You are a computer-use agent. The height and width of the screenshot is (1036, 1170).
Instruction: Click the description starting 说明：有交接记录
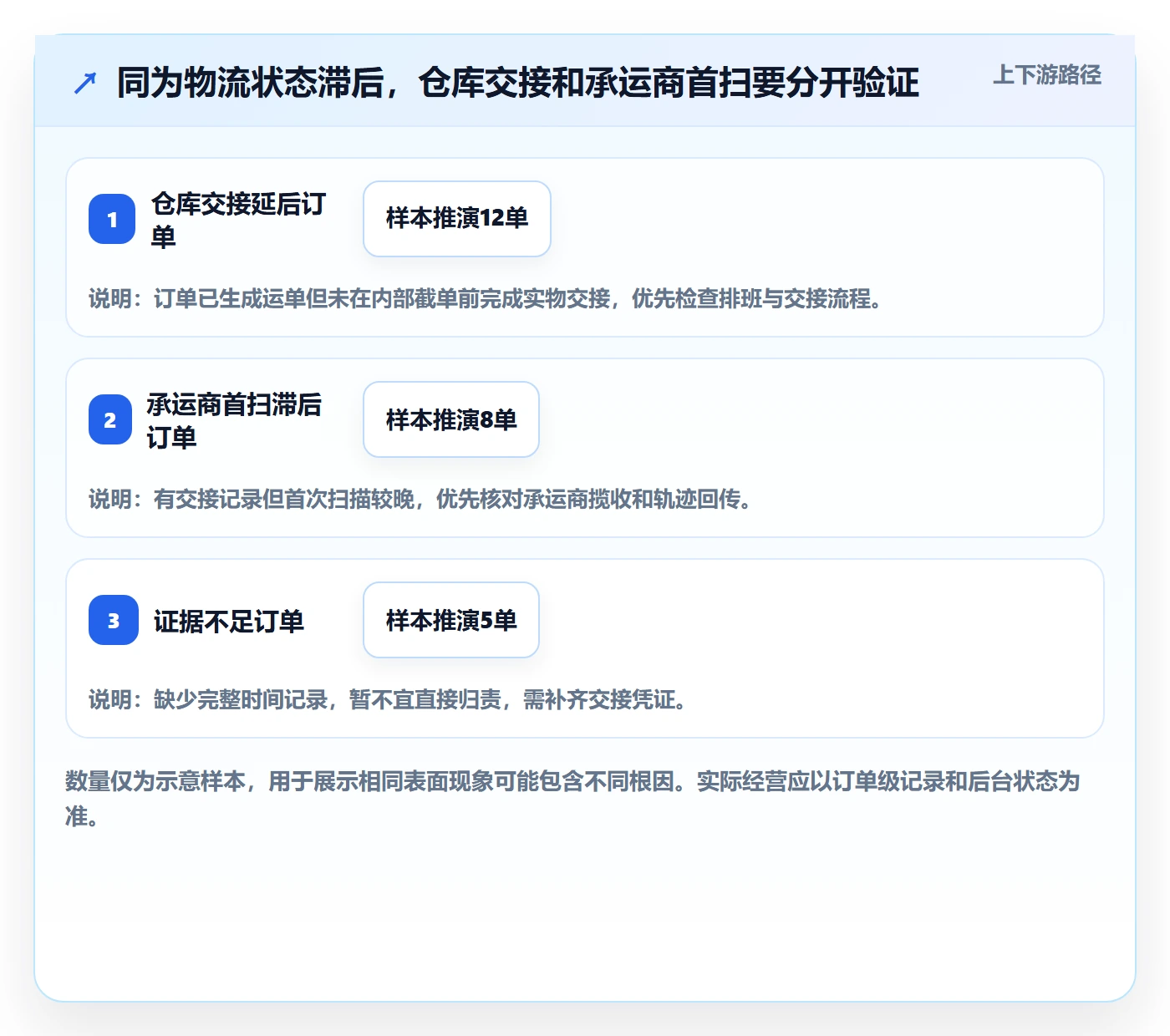coord(421,500)
